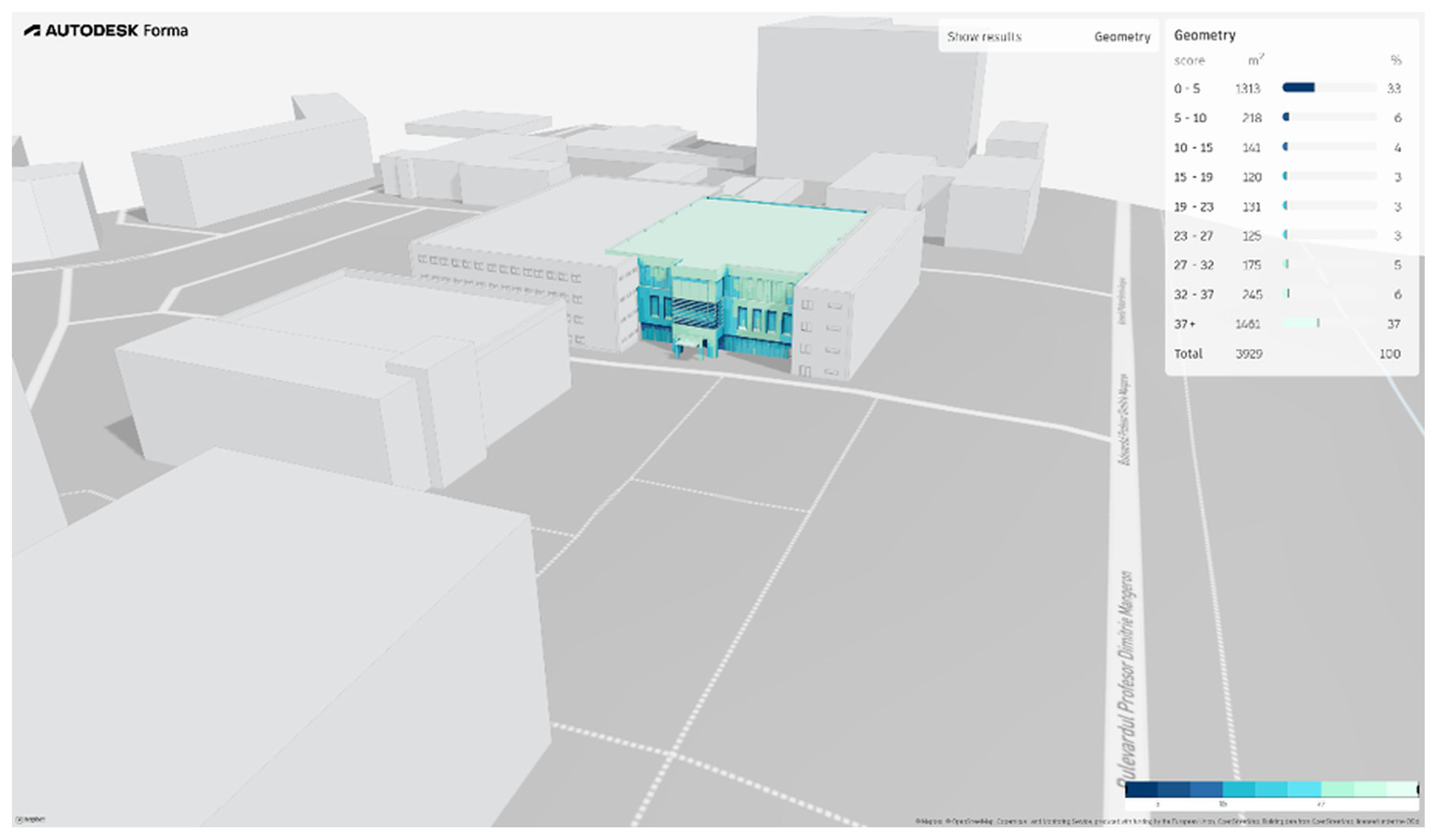Click the darkest navy legend color segment
The image size is (1437, 840).
(1141, 789)
